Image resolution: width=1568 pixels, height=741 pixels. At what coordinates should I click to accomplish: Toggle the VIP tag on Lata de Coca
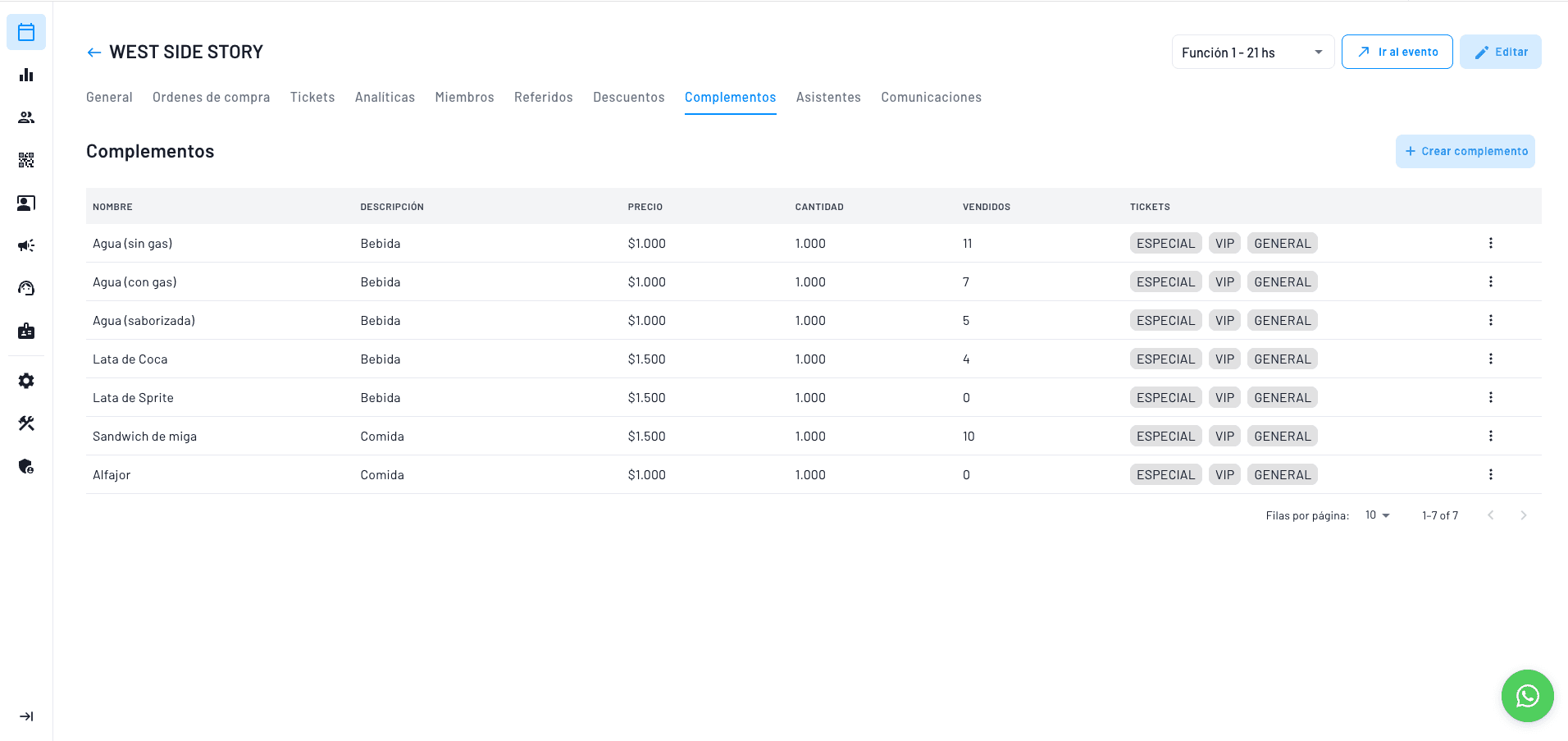click(x=1224, y=359)
